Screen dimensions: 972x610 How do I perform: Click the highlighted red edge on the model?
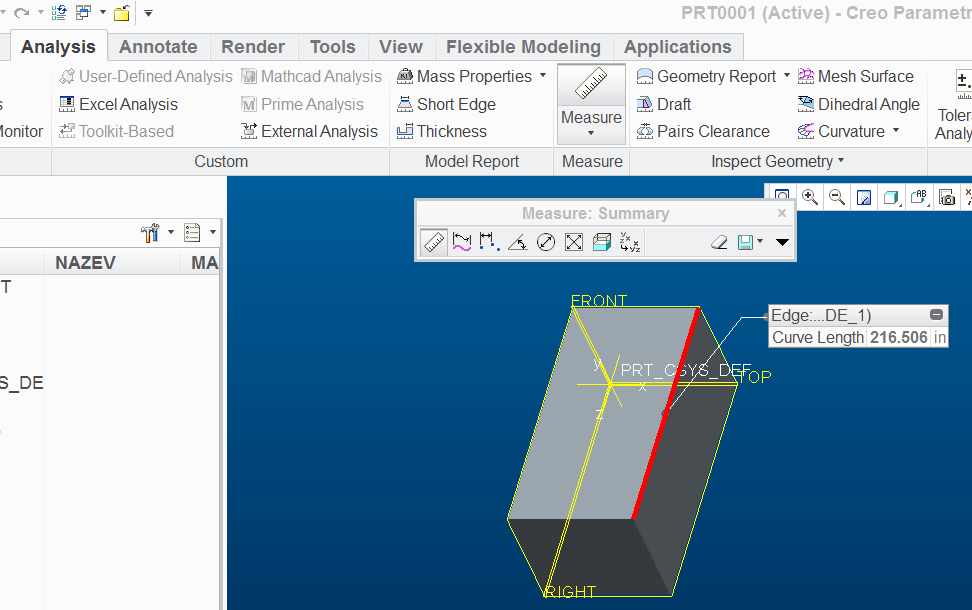[x=666, y=413]
